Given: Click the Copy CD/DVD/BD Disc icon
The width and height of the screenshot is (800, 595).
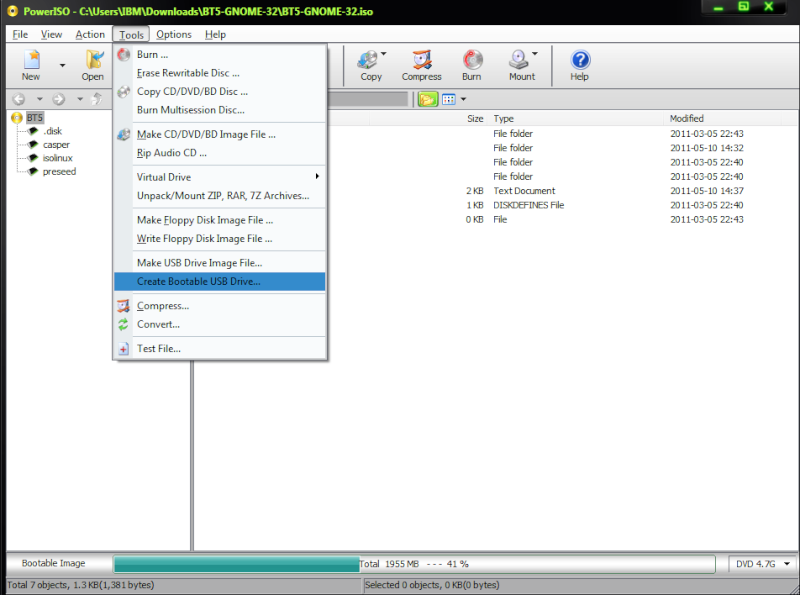Looking at the screenshot, I should click(123, 91).
